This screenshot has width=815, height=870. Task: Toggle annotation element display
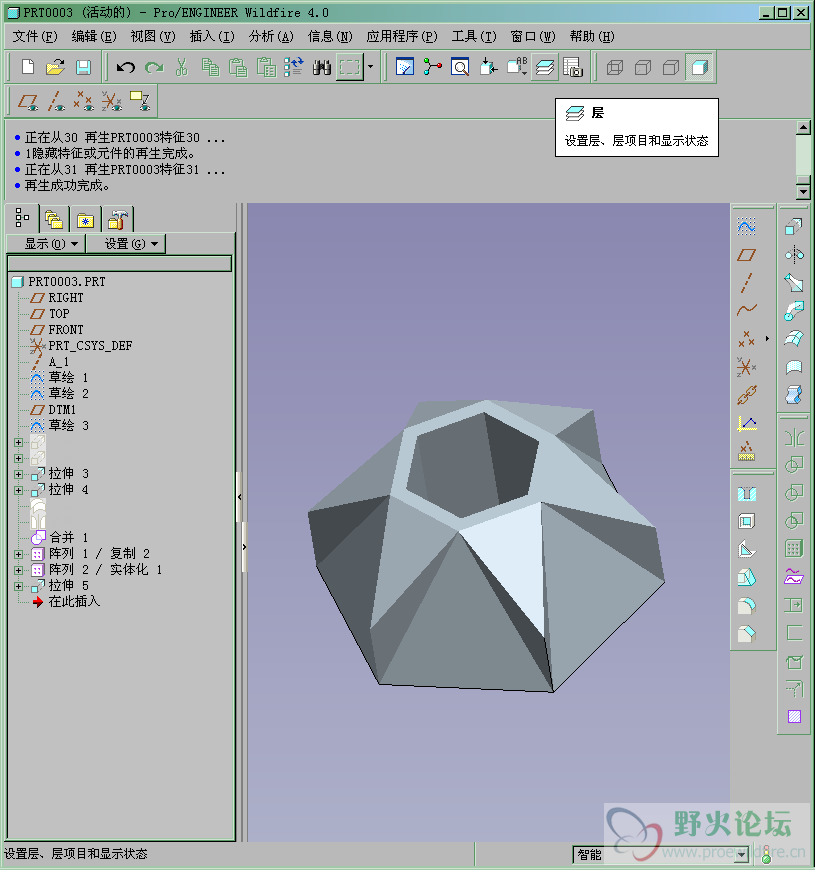(139, 102)
